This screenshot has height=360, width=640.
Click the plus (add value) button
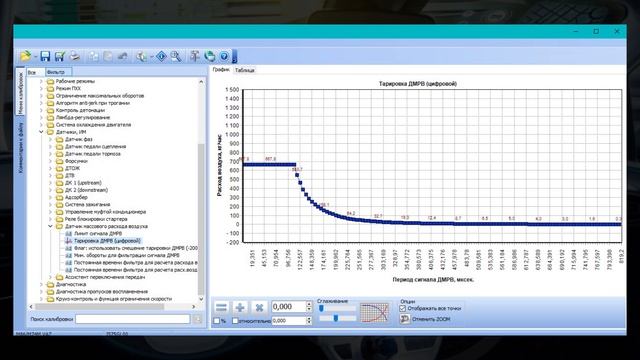click(240, 307)
